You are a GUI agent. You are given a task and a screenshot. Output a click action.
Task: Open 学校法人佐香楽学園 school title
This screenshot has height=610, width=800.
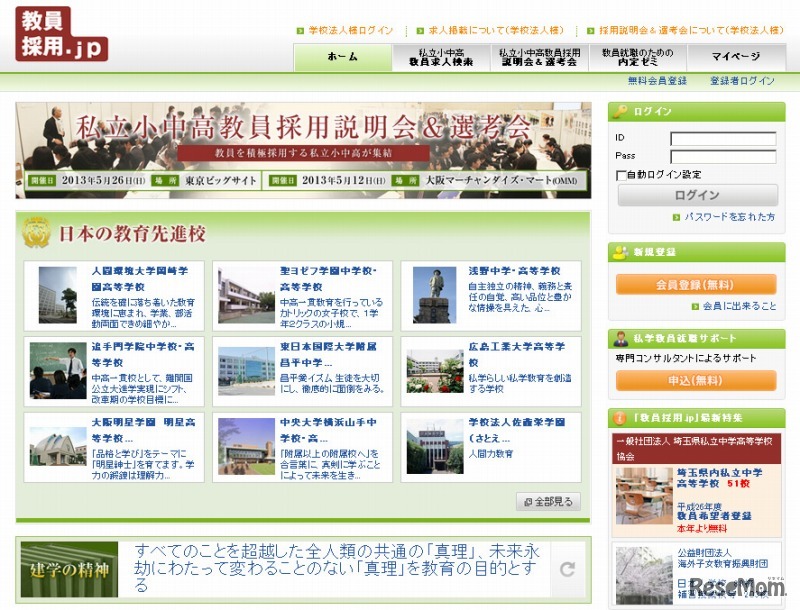(517, 430)
